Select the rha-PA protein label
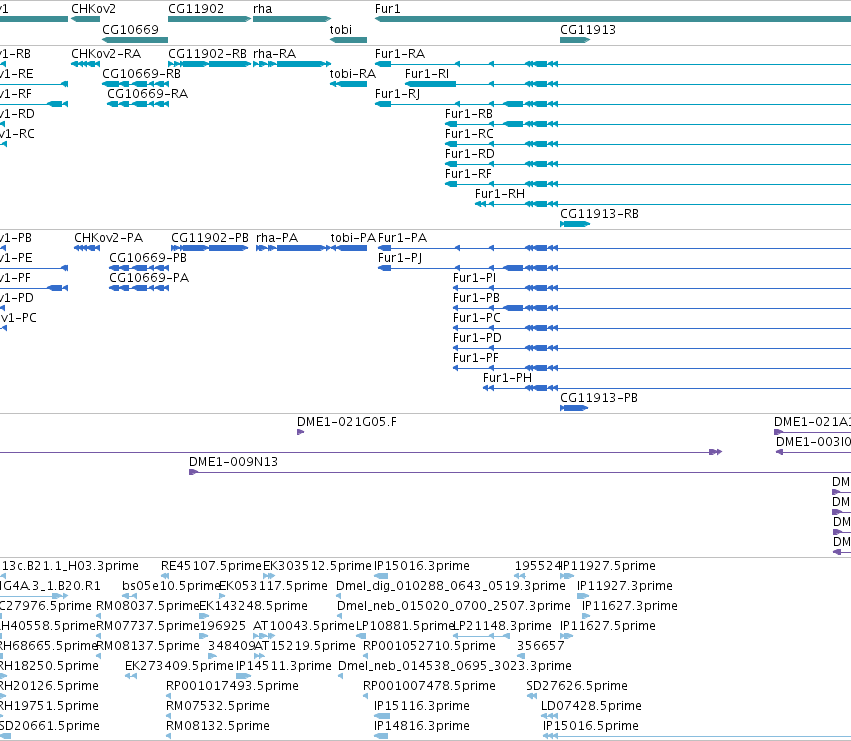This screenshot has height=741, width=851. [x=277, y=238]
